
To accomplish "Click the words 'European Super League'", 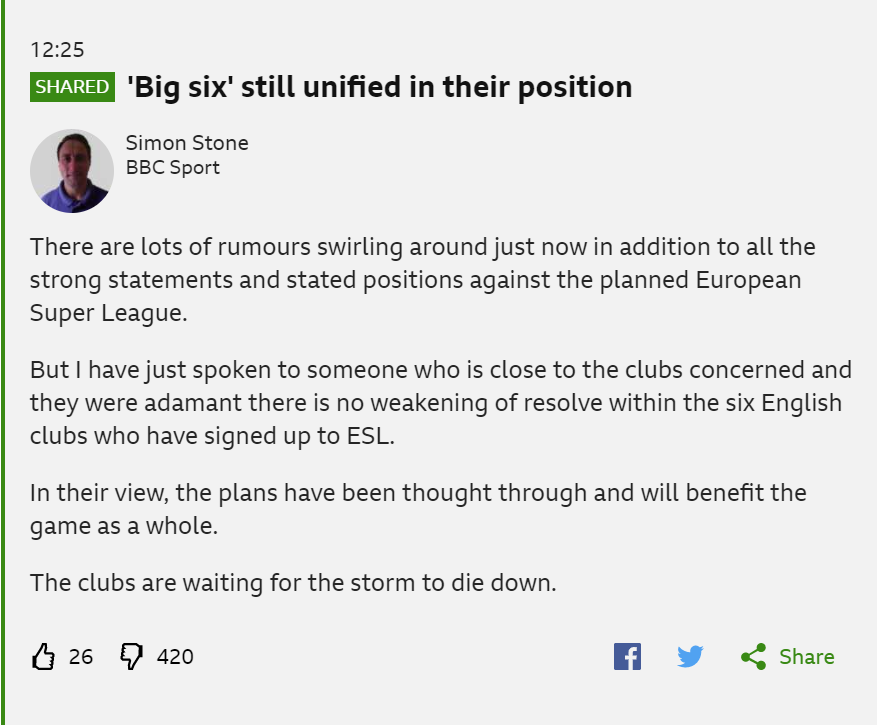I will point(416,296).
